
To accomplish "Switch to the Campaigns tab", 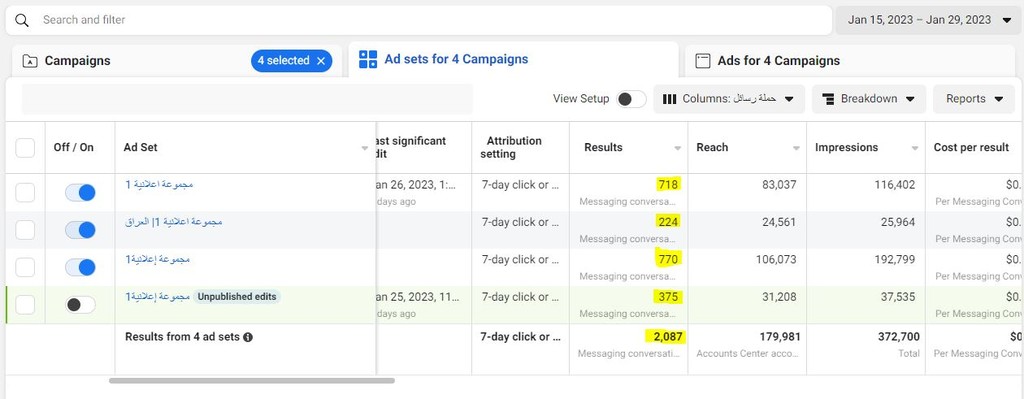I will pyautogui.click(x=77, y=61).
